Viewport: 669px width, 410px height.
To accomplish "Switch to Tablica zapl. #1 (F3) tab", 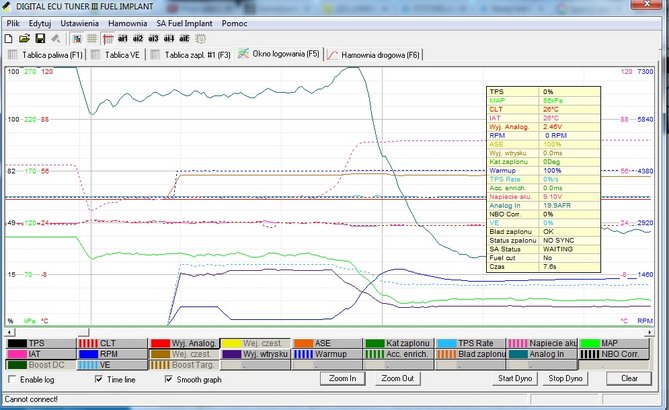I will coord(191,55).
